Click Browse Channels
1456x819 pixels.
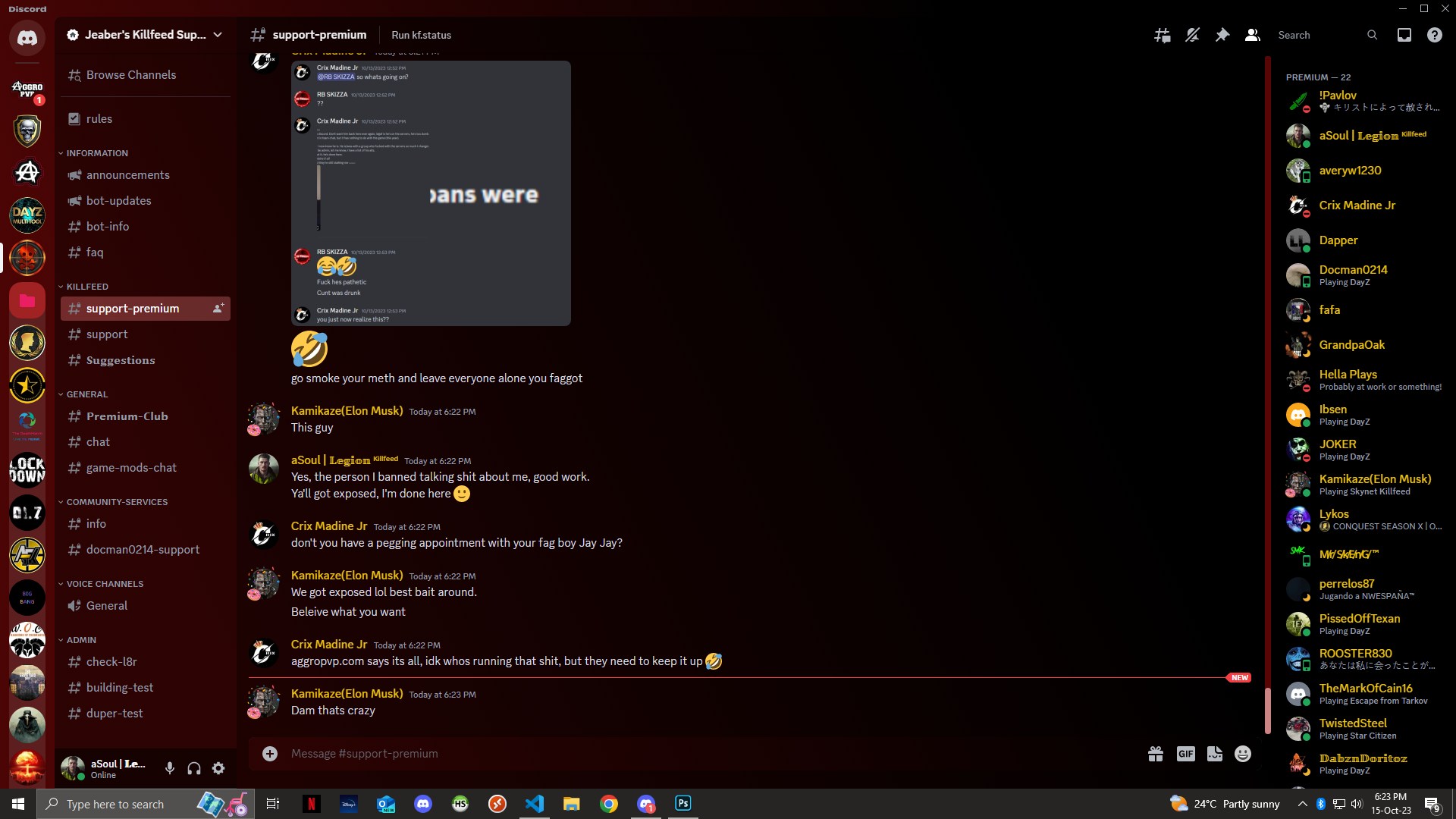(x=146, y=75)
